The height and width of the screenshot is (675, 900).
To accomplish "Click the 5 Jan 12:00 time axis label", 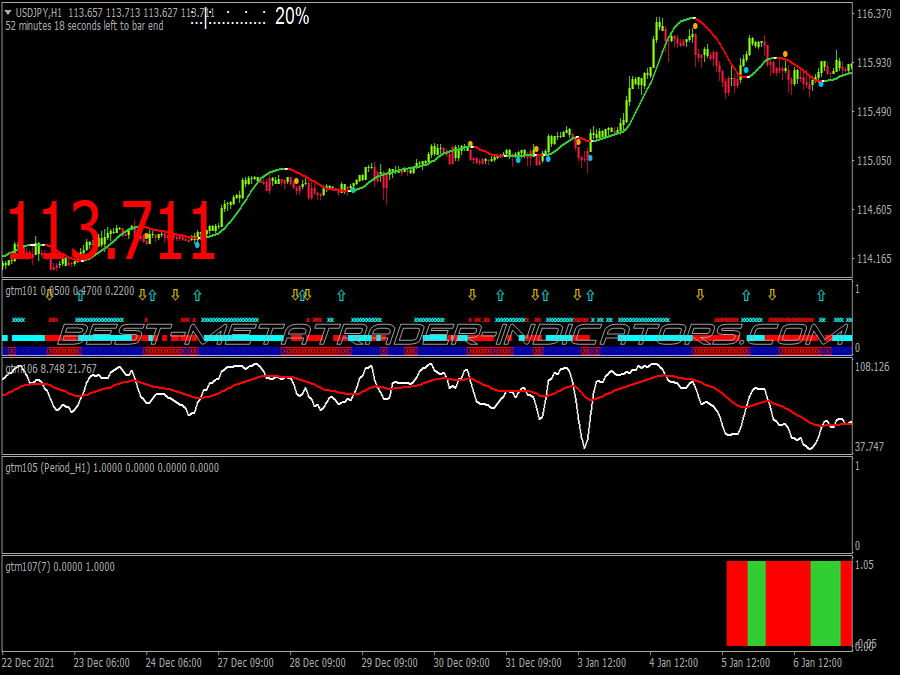I will pos(746,663).
